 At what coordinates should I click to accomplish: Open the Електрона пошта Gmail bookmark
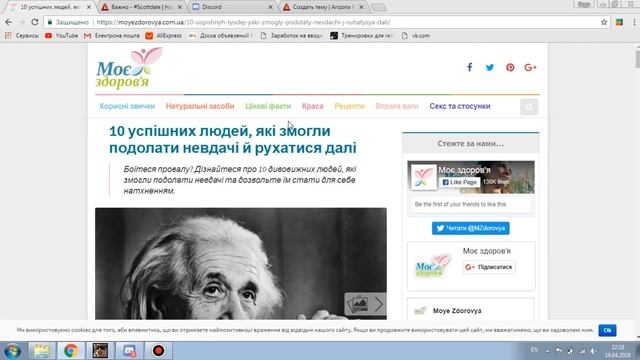pyautogui.click(x=111, y=36)
